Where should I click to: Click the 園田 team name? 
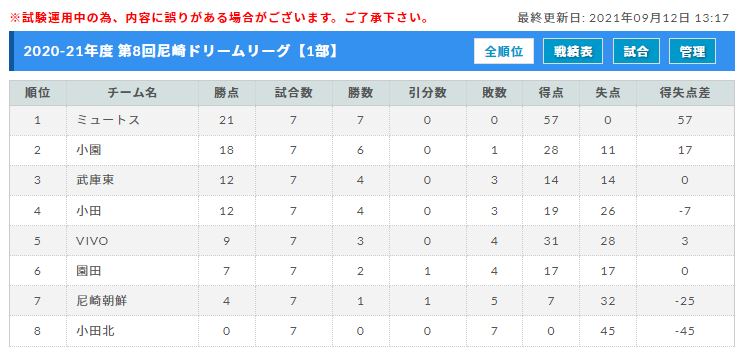click(x=88, y=271)
